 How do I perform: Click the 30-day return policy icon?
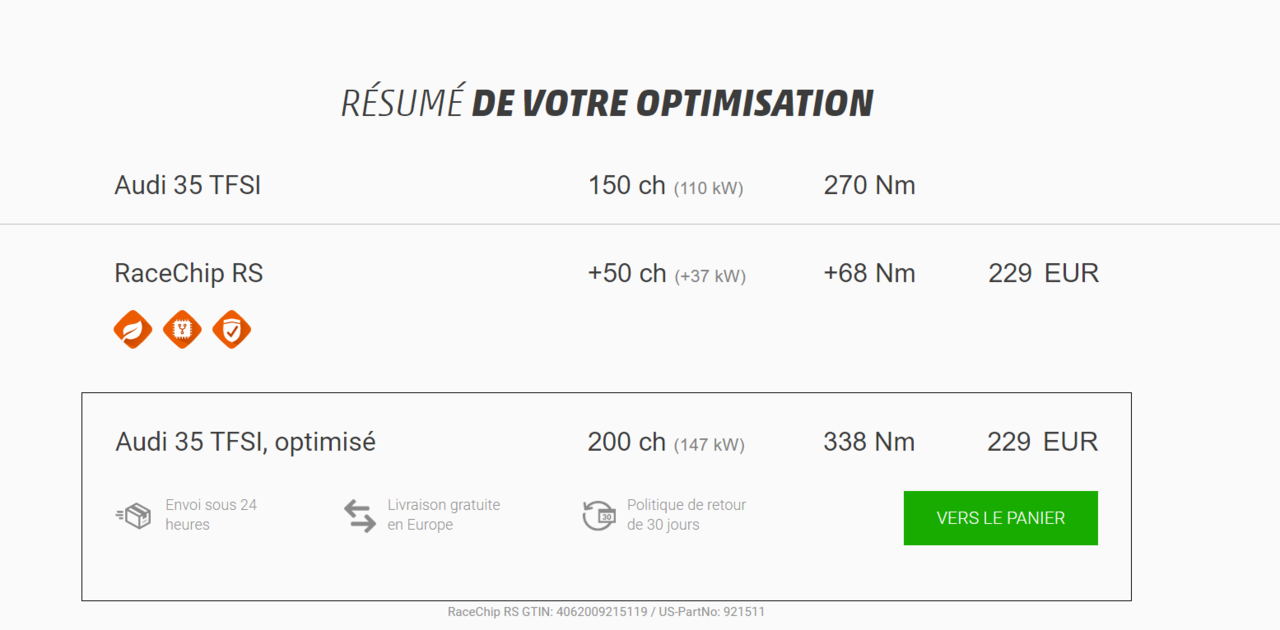click(599, 515)
